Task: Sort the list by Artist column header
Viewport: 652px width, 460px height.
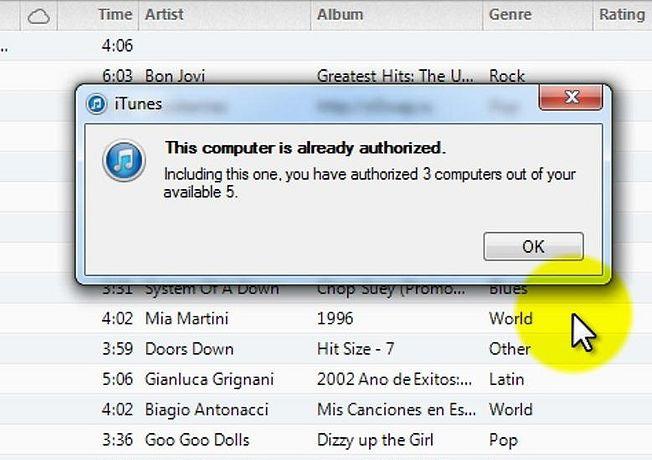Action: [x=225, y=15]
